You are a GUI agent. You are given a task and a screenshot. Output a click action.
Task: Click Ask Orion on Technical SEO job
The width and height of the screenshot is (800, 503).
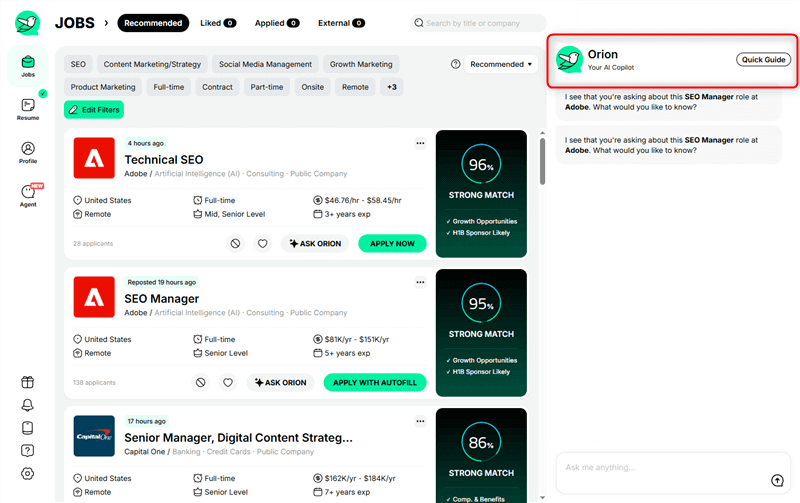[x=315, y=243]
